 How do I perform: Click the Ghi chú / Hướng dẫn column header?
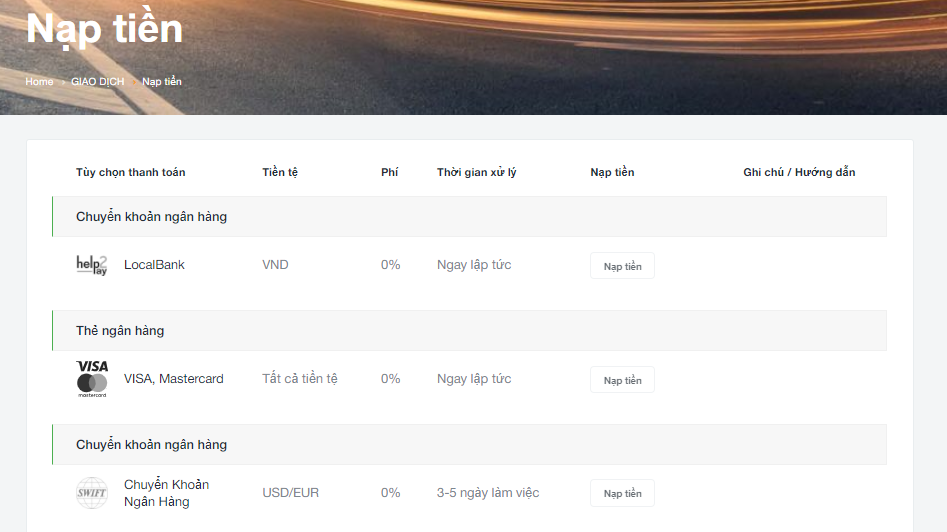point(799,172)
